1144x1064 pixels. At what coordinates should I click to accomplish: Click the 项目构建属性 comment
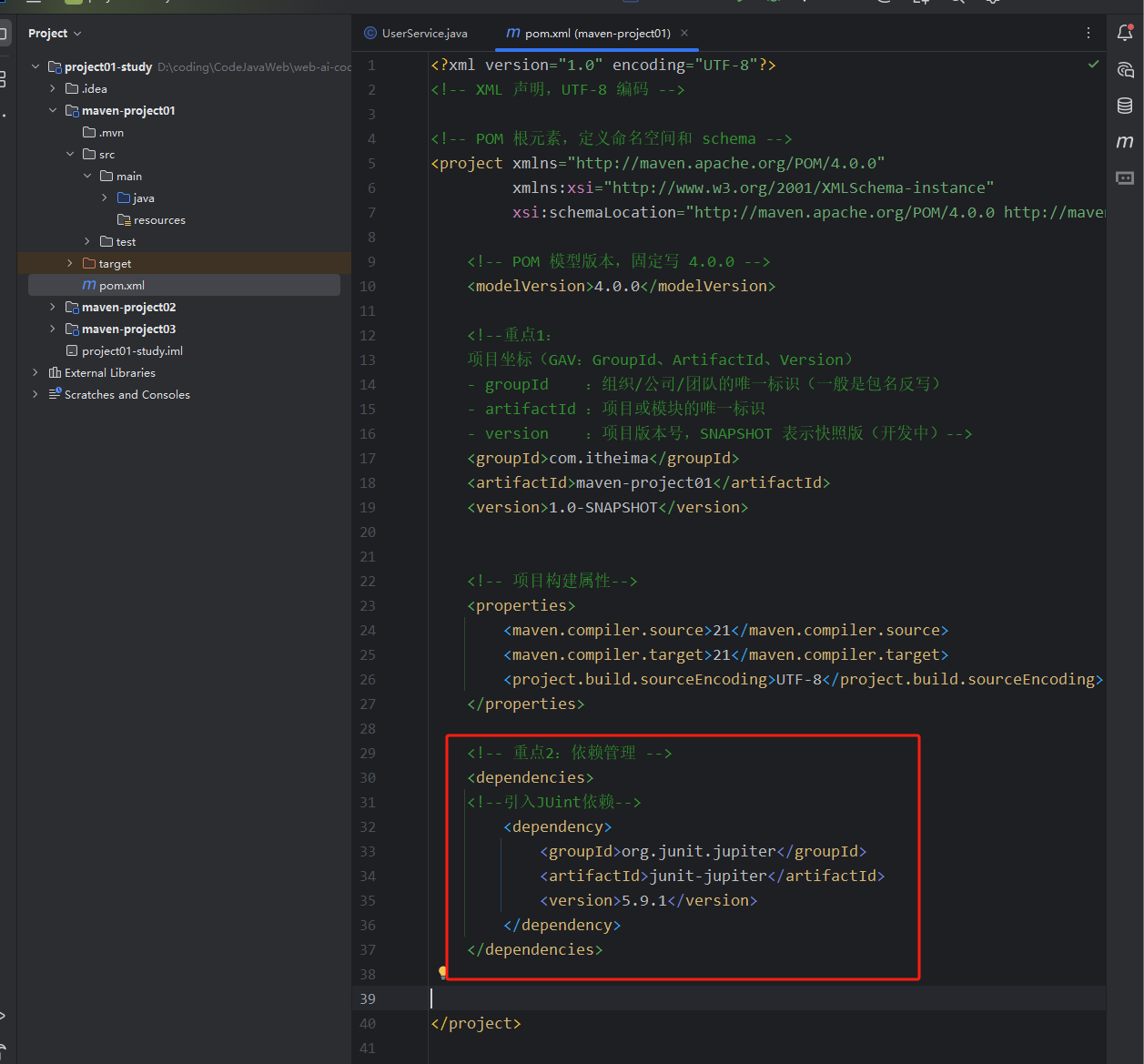[x=552, y=581]
